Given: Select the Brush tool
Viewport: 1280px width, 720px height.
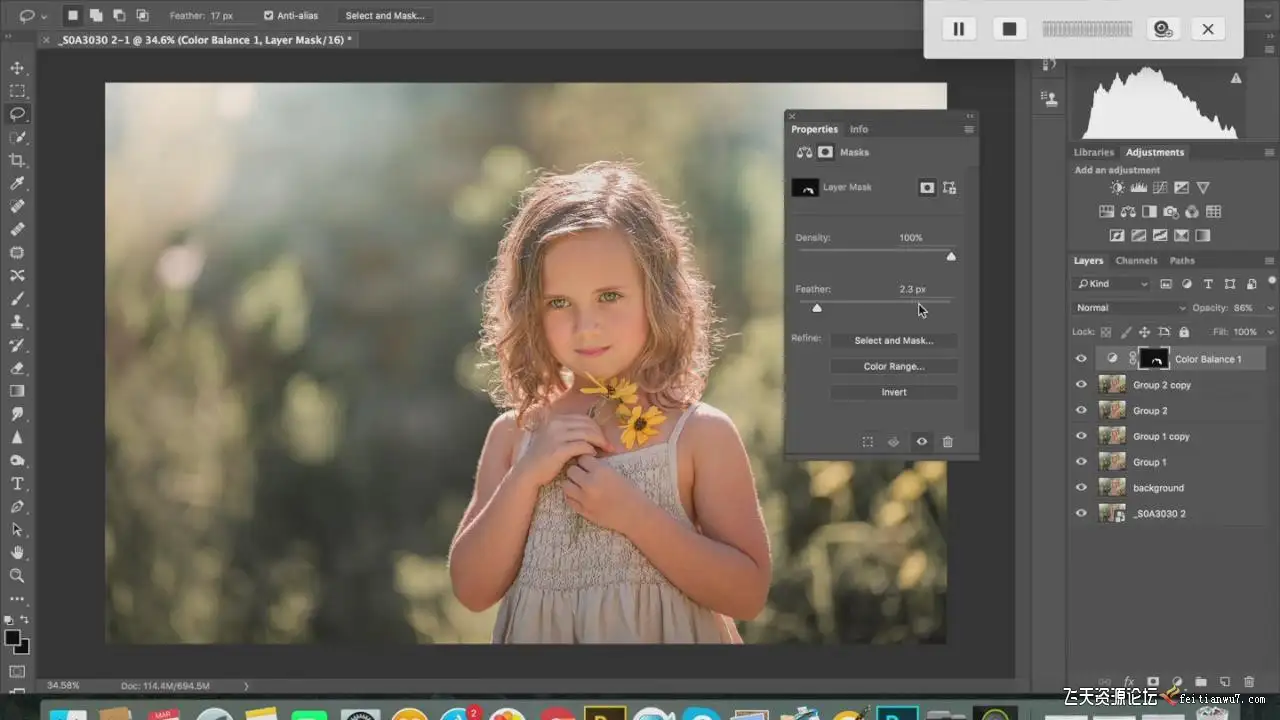Looking at the screenshot, I should point(17,299).
